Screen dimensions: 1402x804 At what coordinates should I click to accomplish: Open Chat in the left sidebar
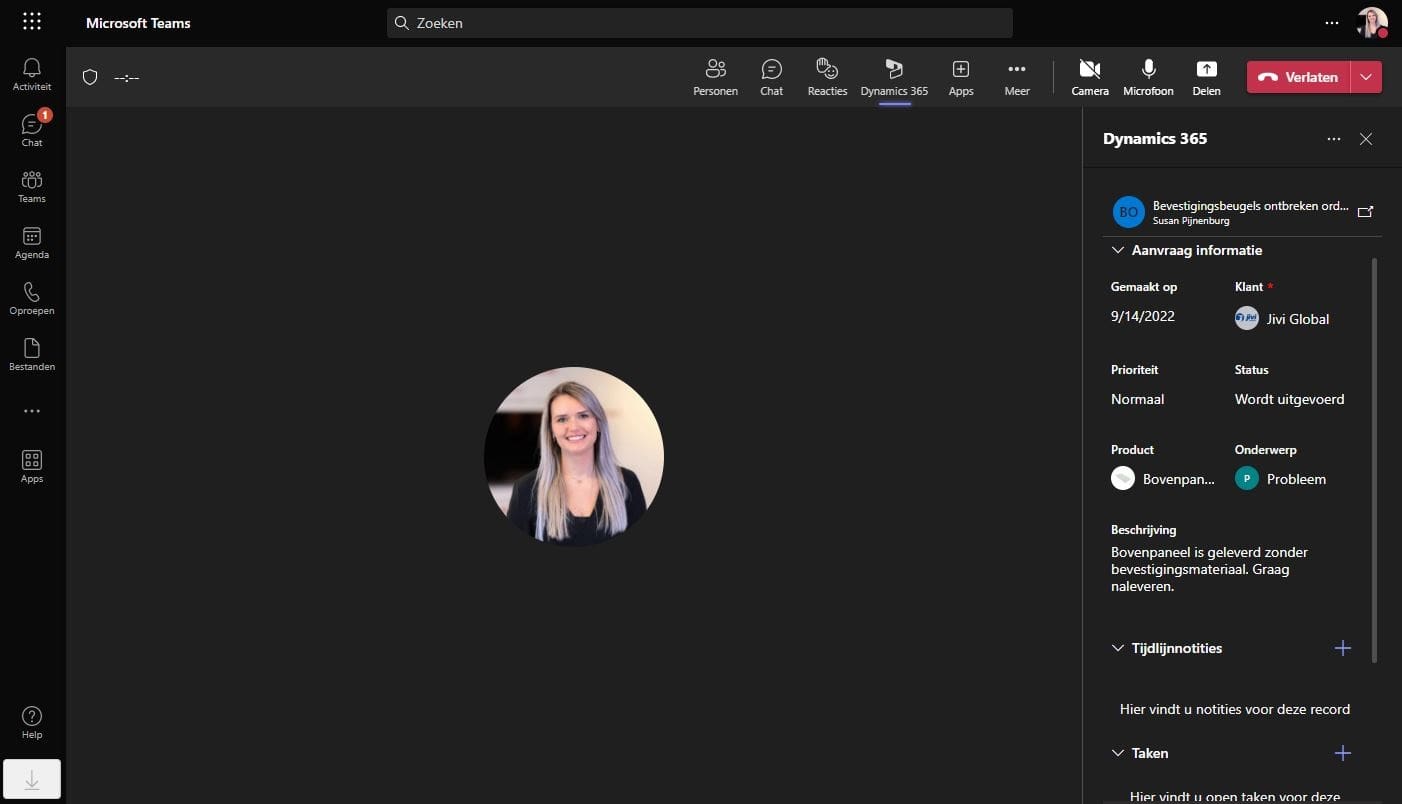click(32, 130)
